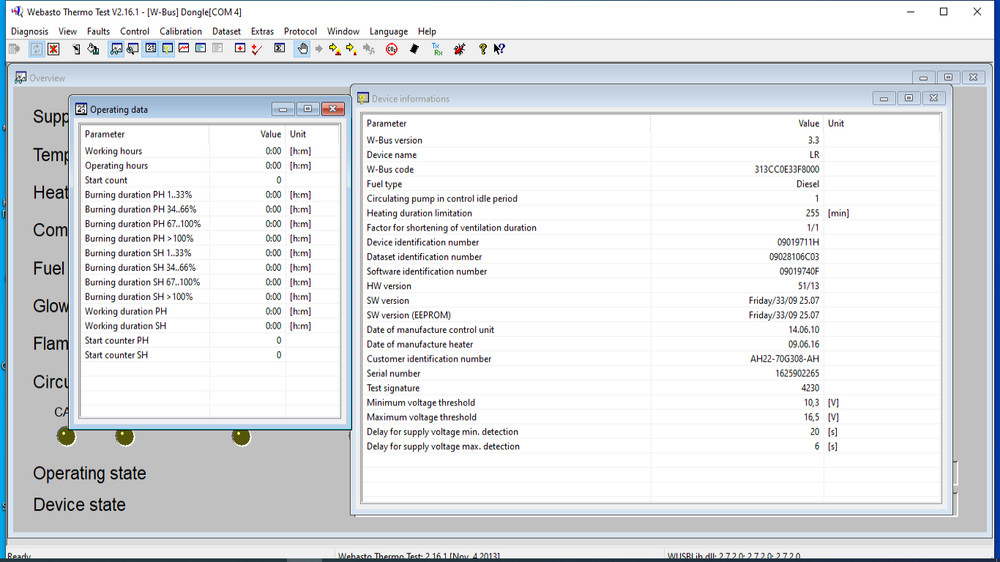Click the Operating data window title icon
This screenshot has width=1000, height=562.
coord(81,109)
